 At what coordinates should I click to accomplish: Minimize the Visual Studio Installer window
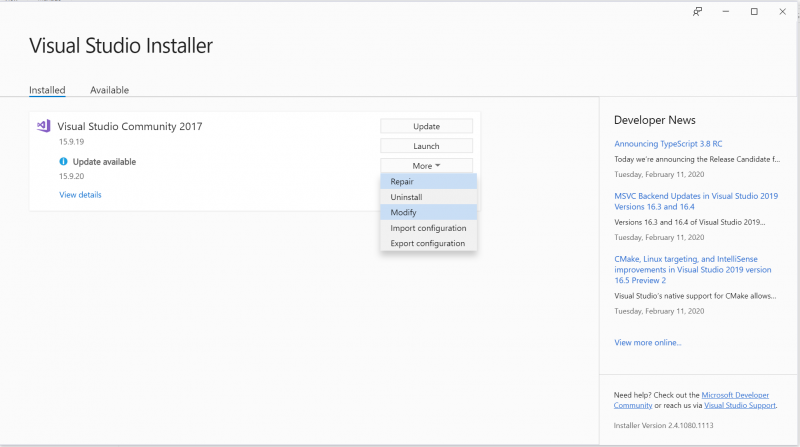[726, 12]
